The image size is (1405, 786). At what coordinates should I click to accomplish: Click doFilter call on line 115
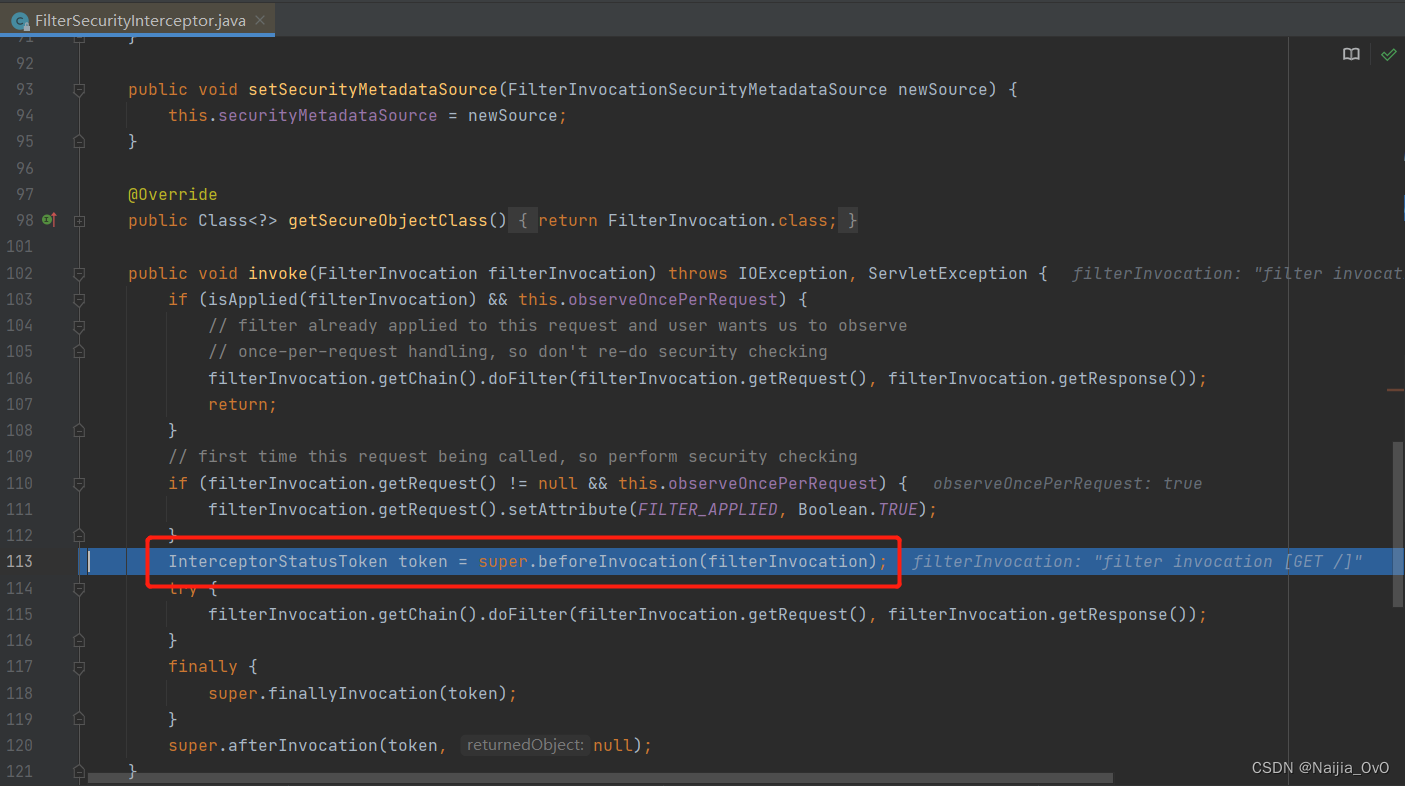[x=528, y=614]
